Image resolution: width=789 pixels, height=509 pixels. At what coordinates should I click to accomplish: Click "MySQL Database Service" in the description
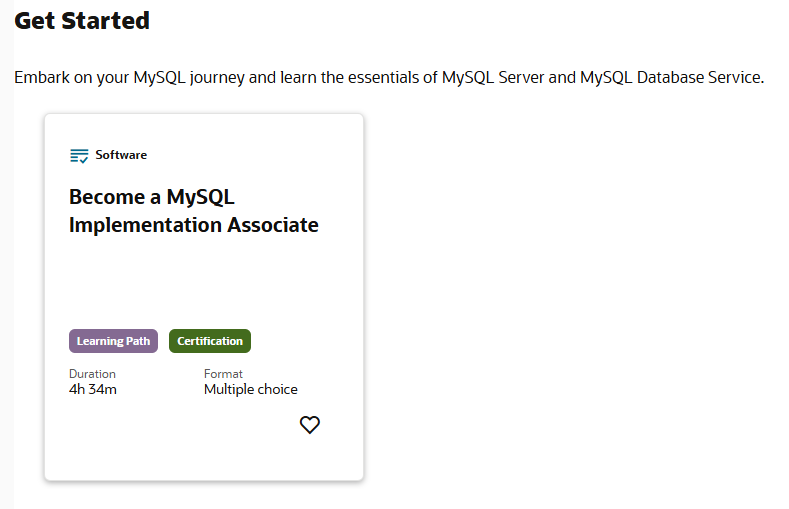coord(671,77)
